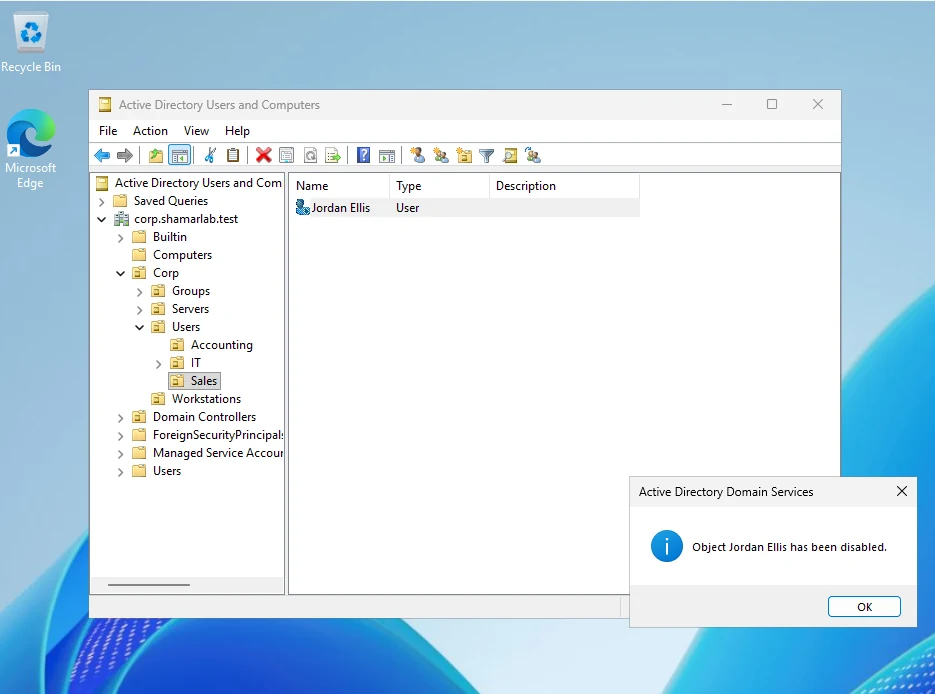This screenshot has height=694, width=935.
Task: Toggle the show/hide action pane icon
Action: tap(387, 156)
